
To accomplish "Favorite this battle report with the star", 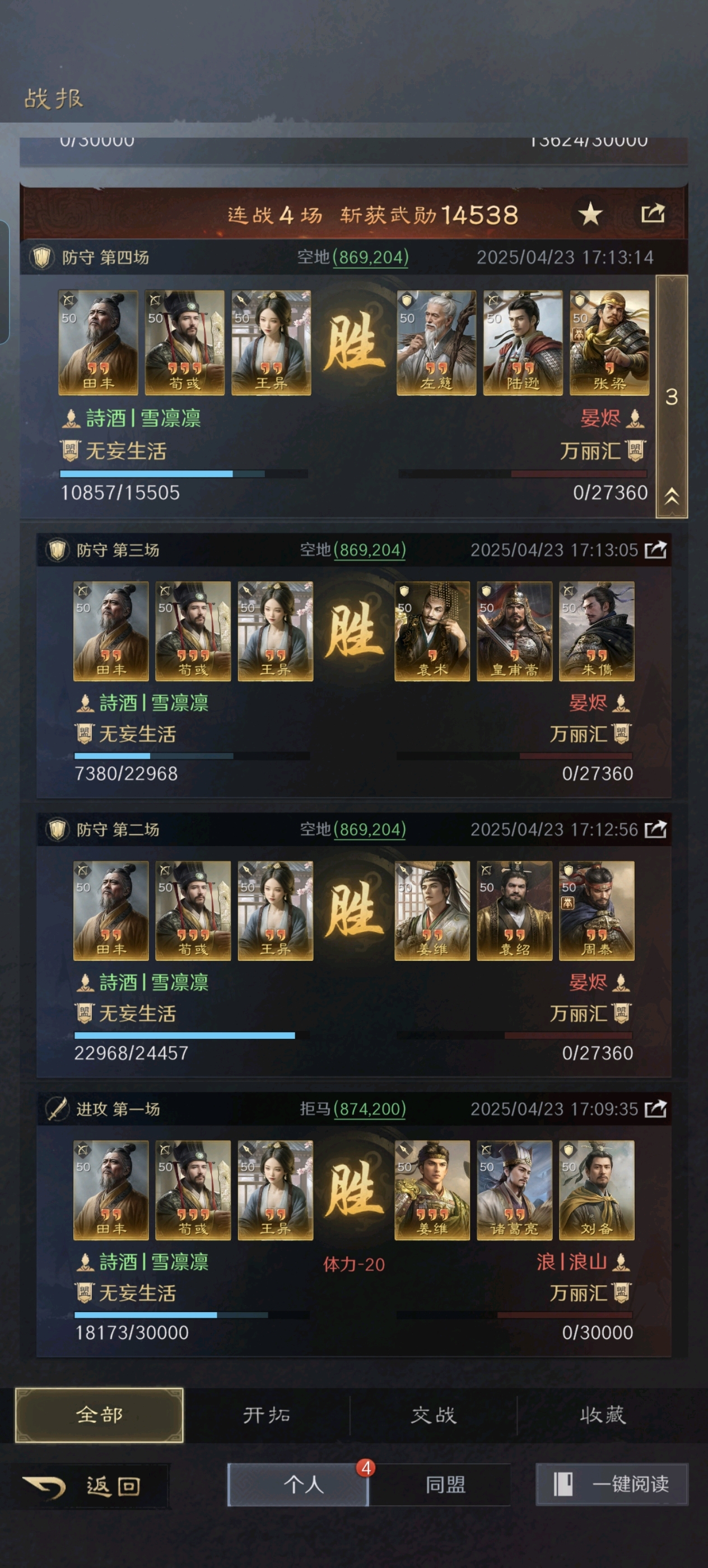I will coord(590,214).
